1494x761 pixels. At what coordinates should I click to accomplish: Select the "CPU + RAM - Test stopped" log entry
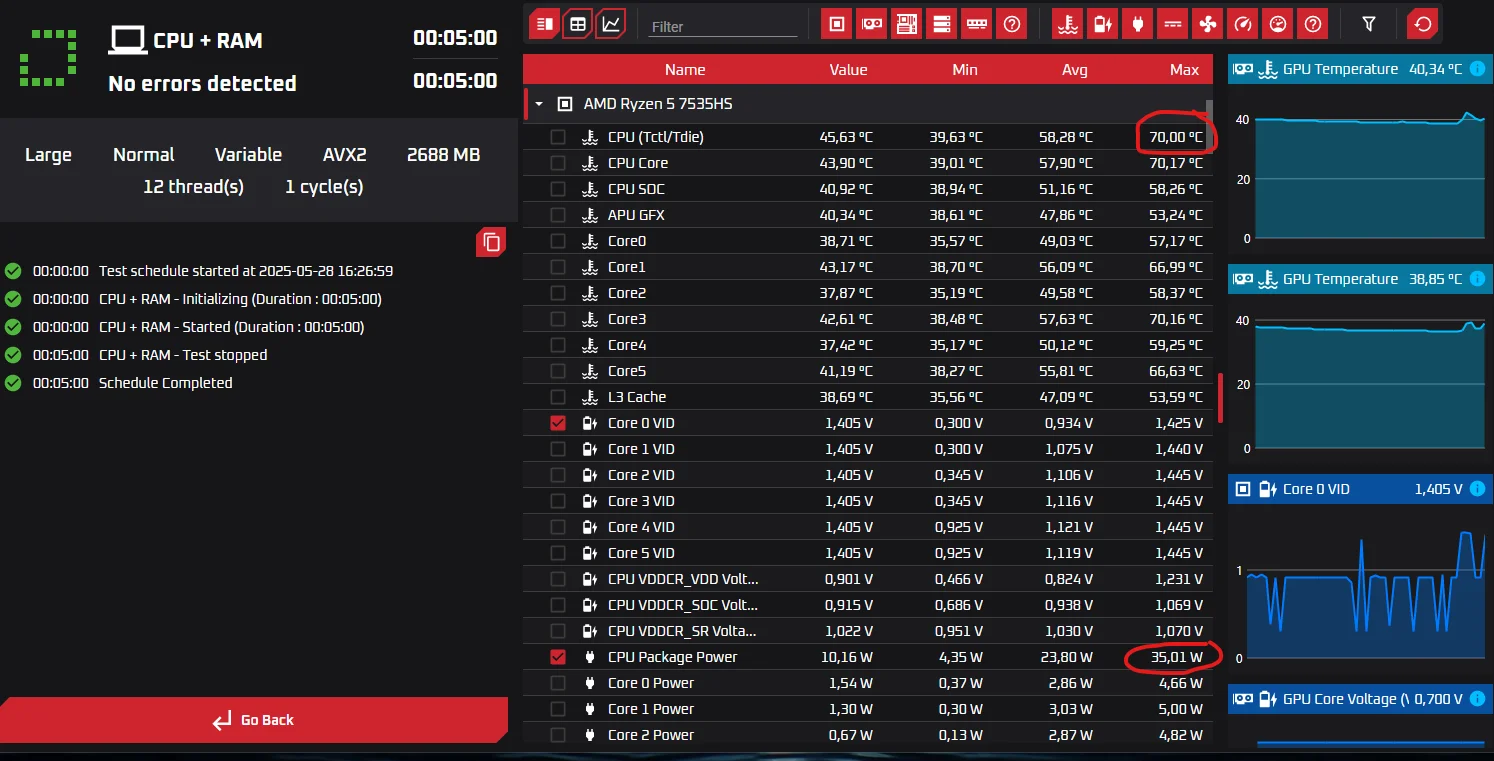tap(183, 355)
